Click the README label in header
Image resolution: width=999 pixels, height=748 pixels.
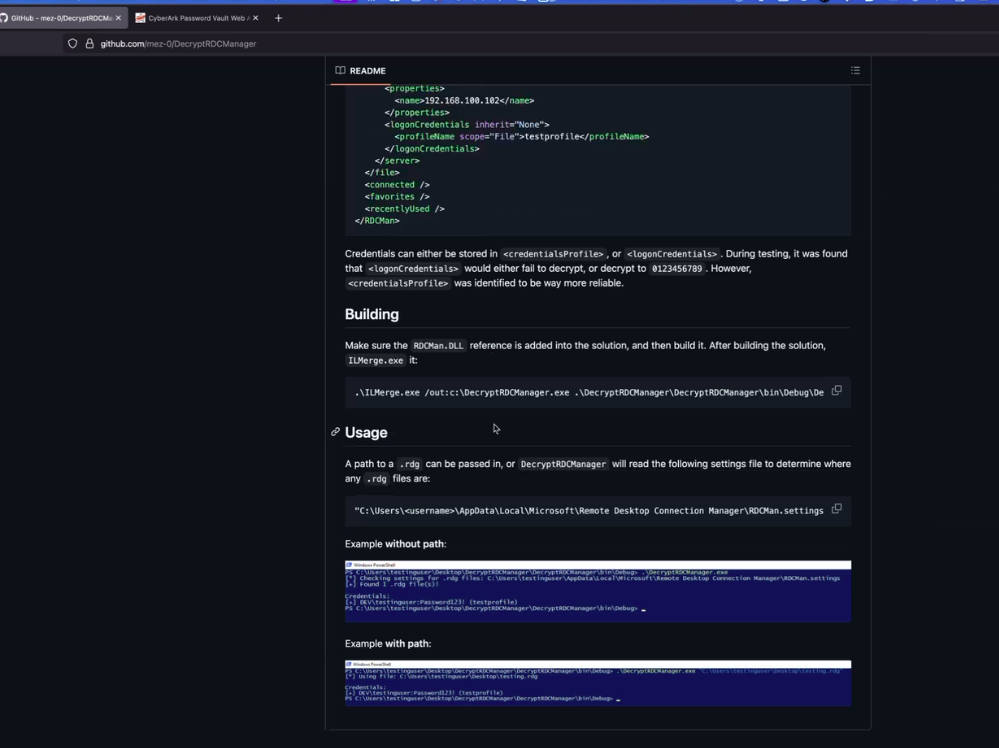tap(367, 71)
